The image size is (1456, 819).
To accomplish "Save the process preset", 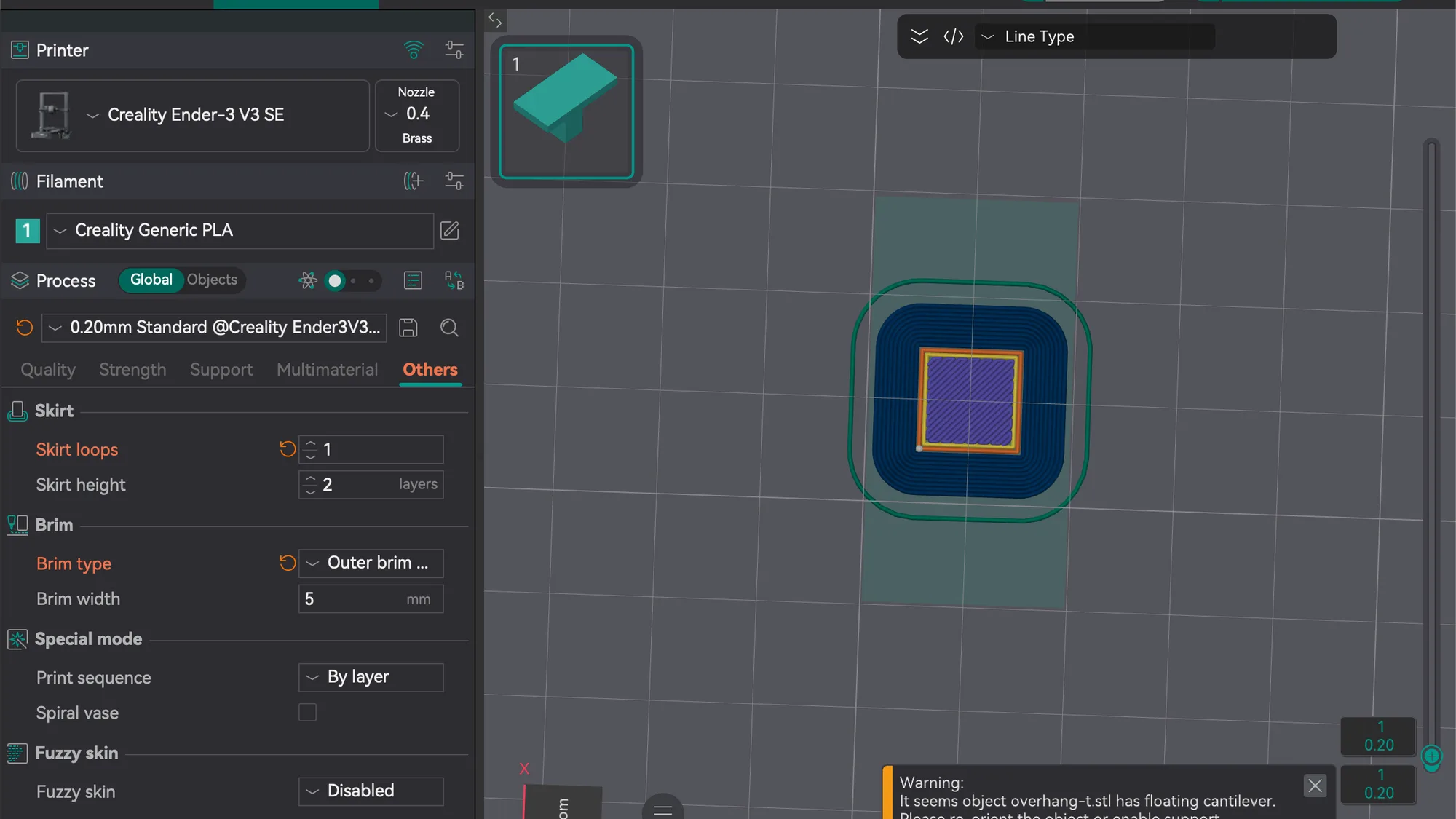I will point(408,328).
